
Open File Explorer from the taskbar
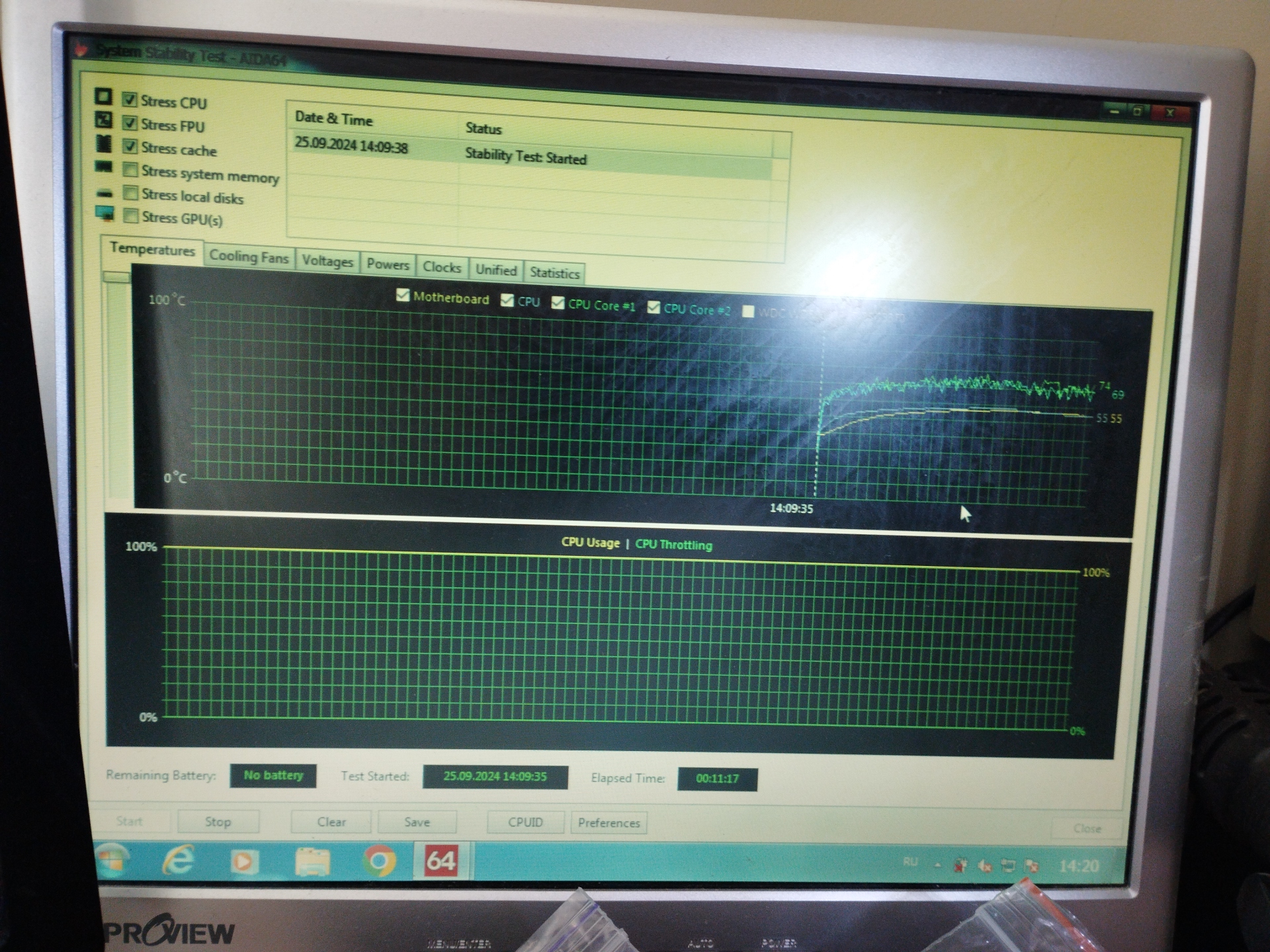312,861
